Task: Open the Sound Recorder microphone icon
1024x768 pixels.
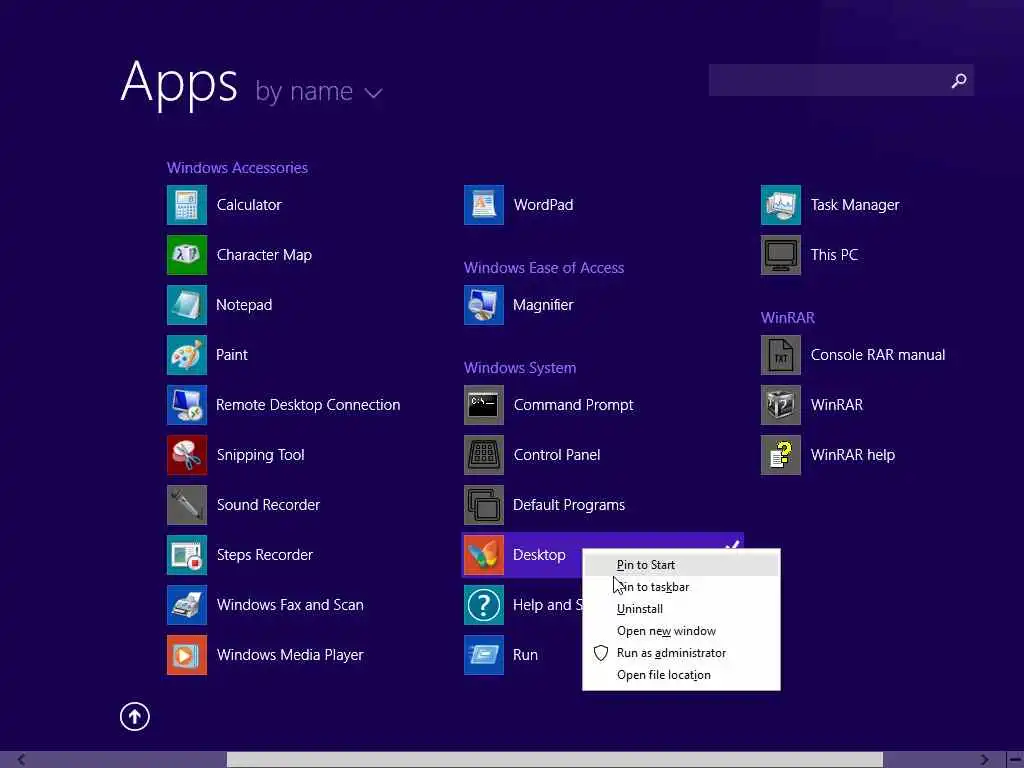Action: [187, 505]
